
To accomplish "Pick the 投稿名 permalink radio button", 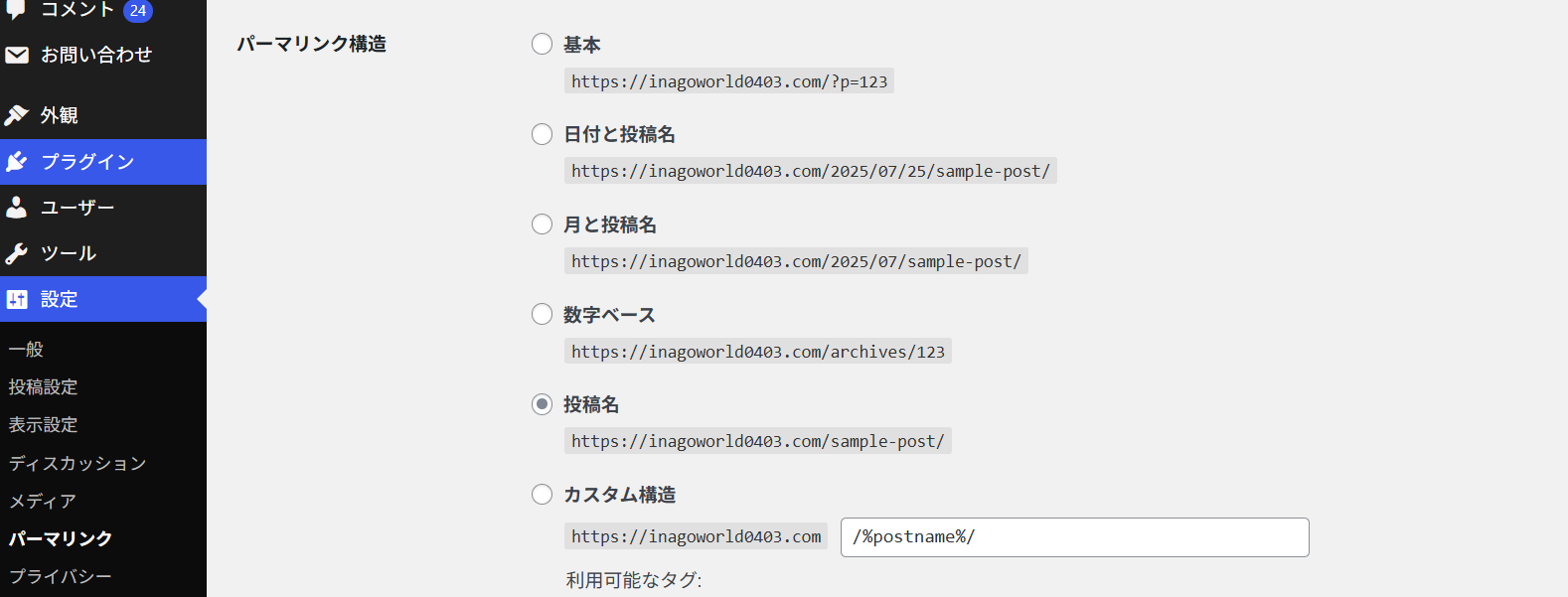I will (x=542, y=404).
